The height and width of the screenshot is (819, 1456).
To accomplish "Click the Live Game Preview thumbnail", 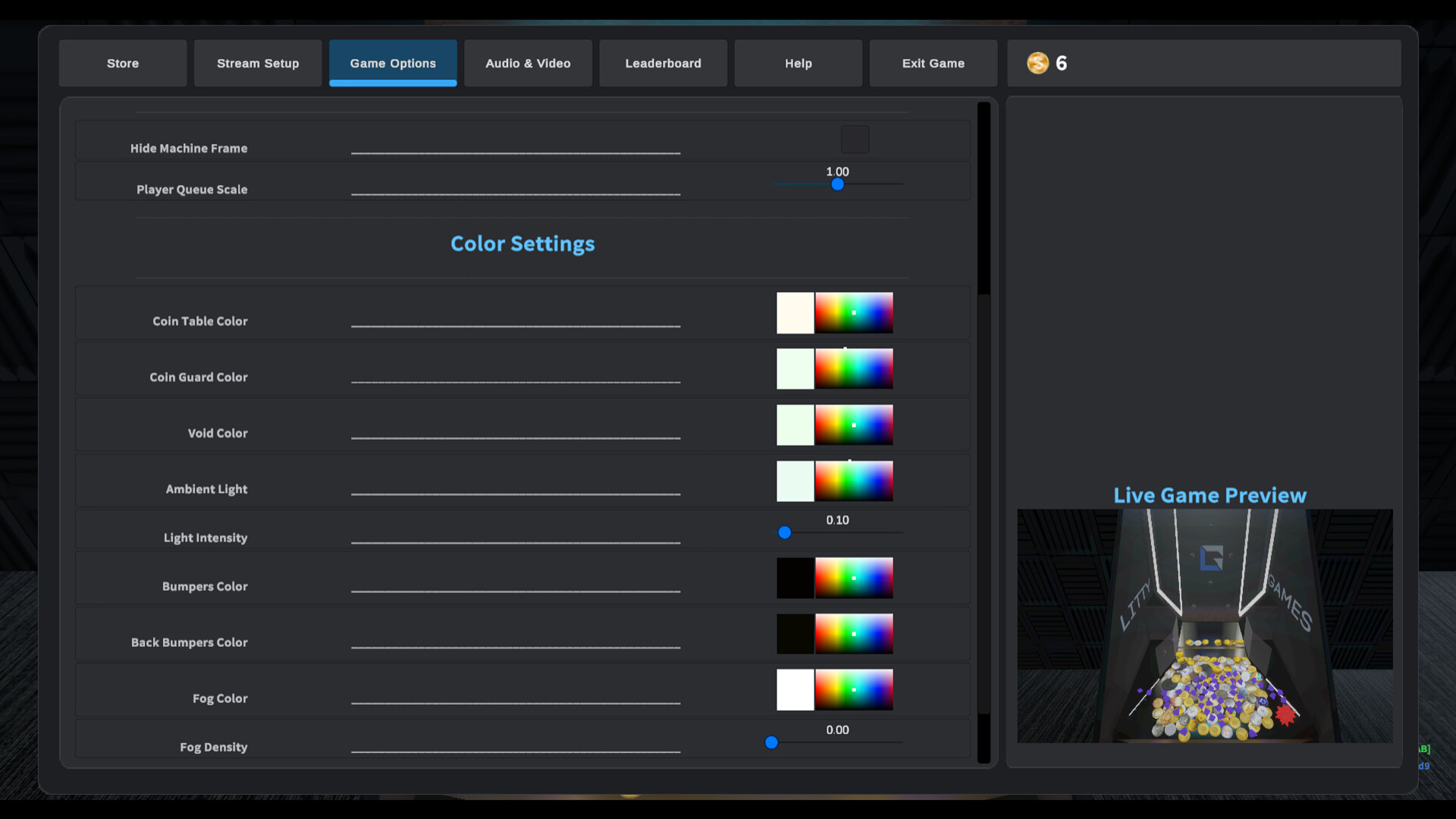I will (x=1204, y=626).
